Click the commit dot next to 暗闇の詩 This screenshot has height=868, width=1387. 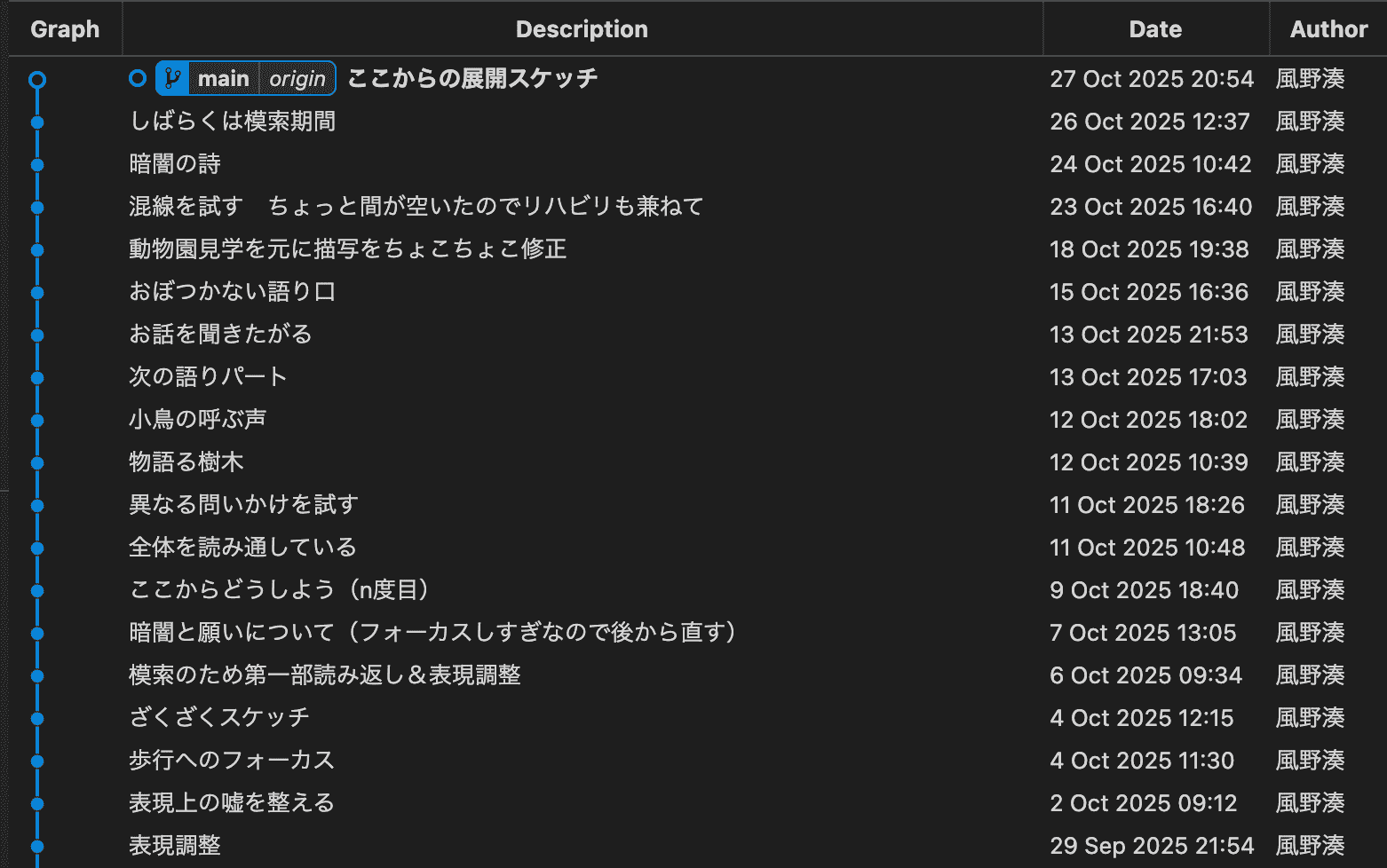37,164
